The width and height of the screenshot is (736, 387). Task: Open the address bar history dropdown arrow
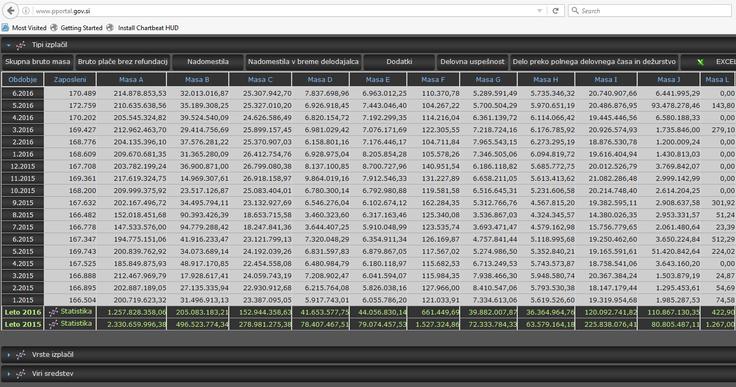pos(540,11)
